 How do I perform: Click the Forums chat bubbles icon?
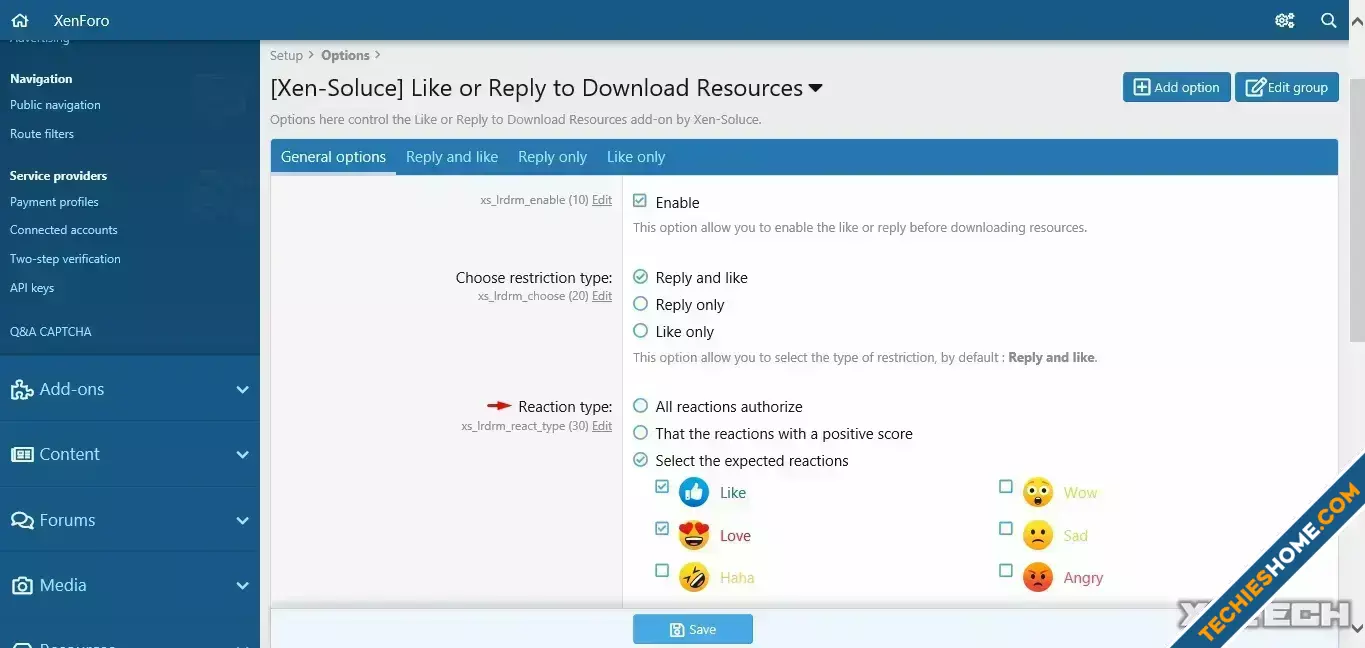pos(22,520)
